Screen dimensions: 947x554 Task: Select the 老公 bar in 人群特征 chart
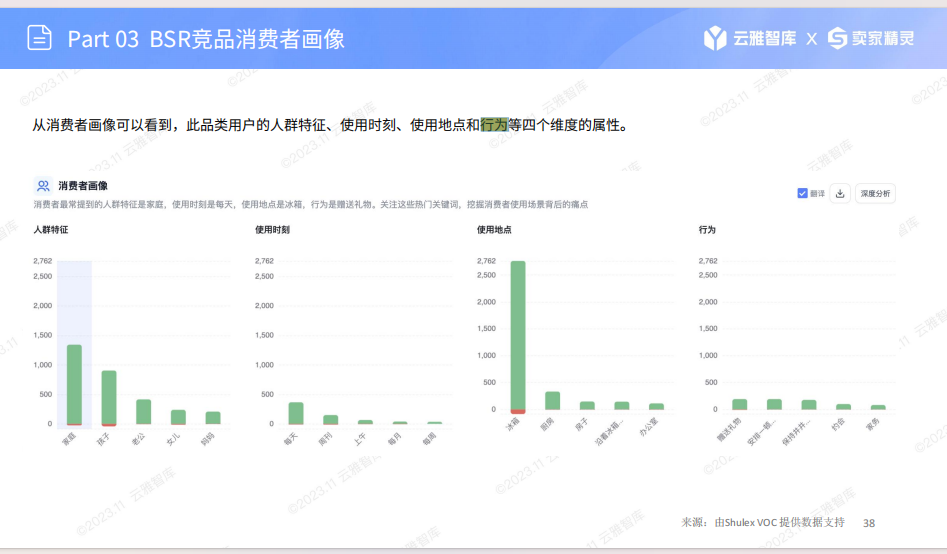click(x=143, y=411)
